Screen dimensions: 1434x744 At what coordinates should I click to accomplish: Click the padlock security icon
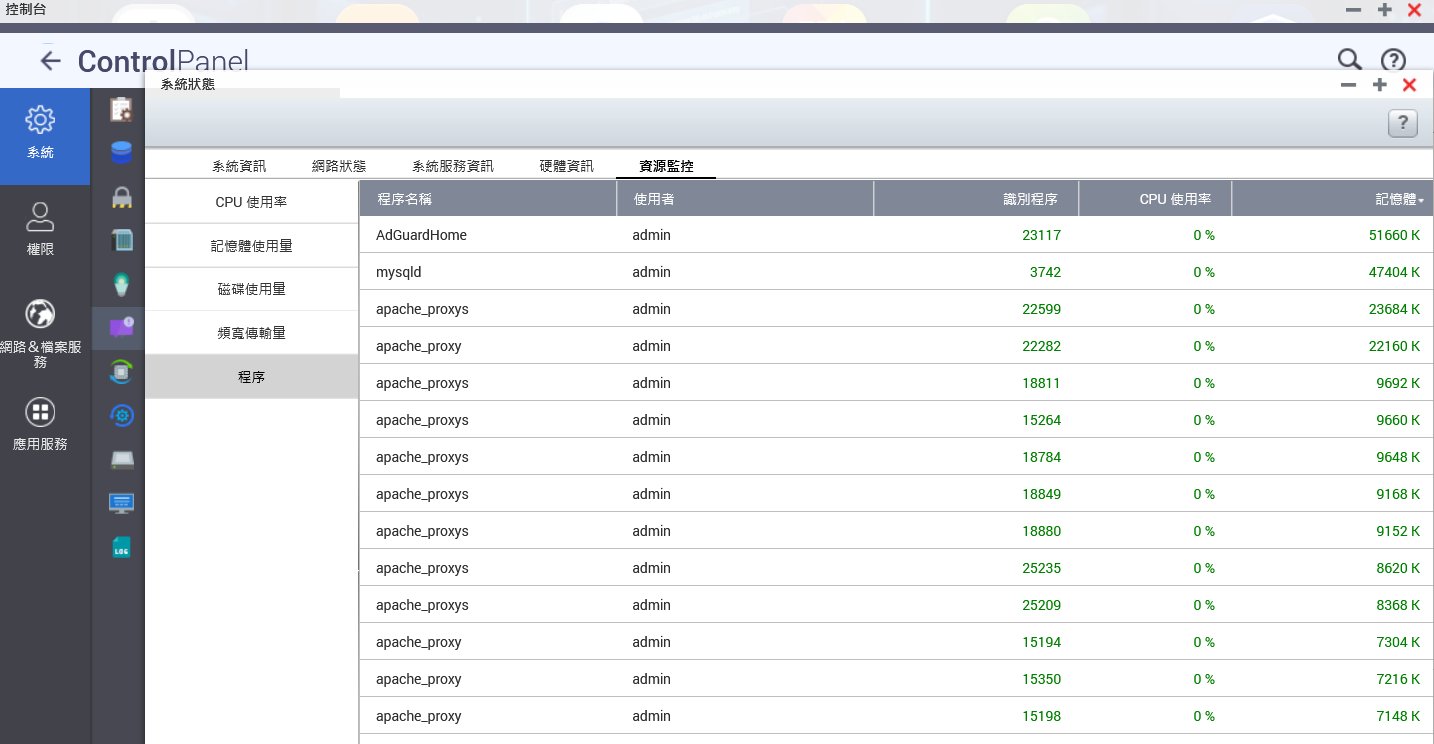[121, 197]
